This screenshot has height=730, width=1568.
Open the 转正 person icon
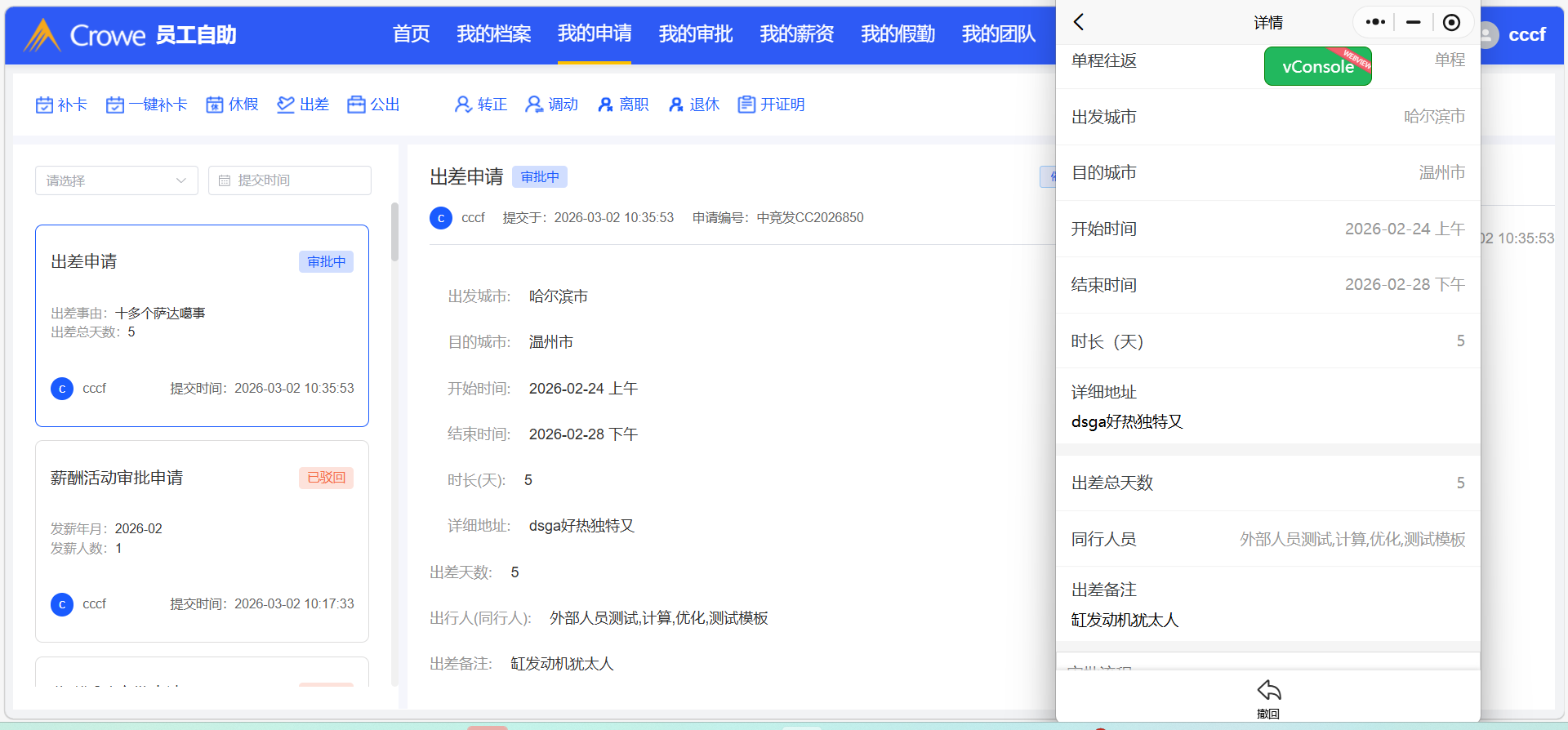[463, 105]
